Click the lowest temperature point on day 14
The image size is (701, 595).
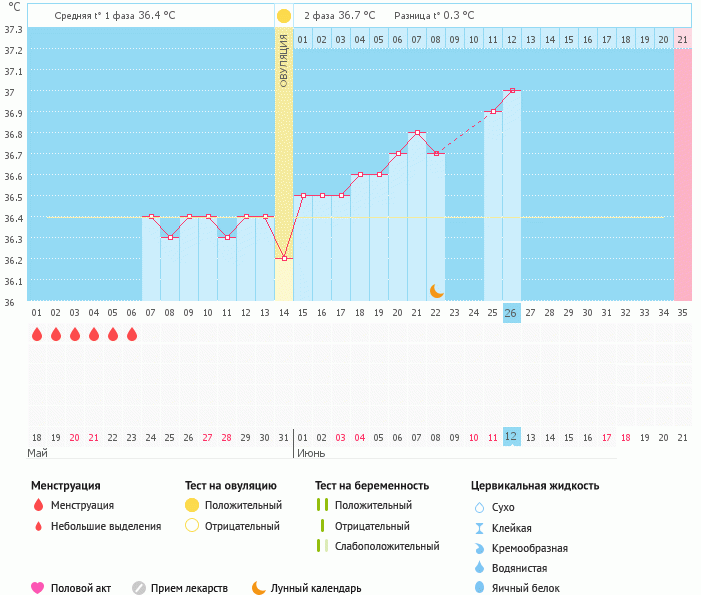(x=284, y=258)
